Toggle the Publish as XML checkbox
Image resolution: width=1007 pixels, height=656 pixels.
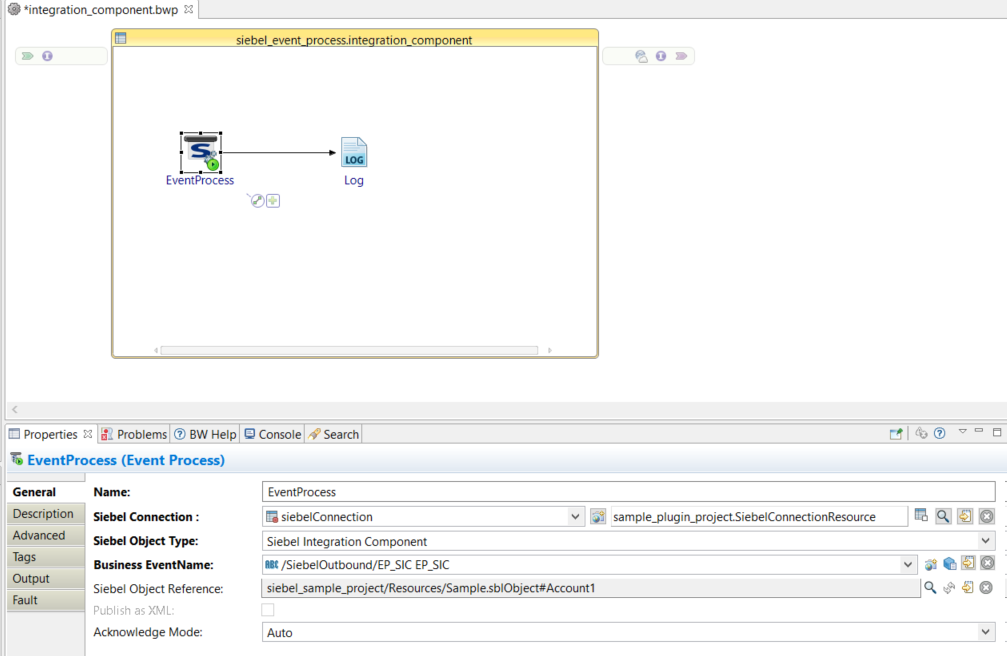click(x=268, y=610)
